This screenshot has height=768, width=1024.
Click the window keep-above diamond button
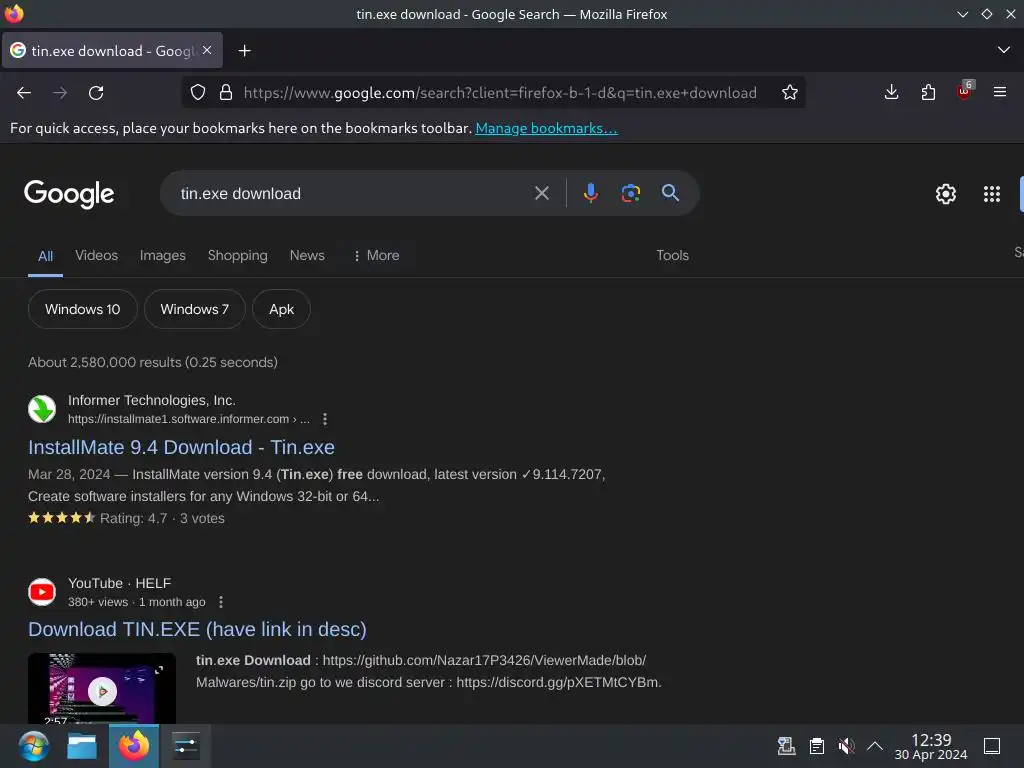(x=987, y=14)
